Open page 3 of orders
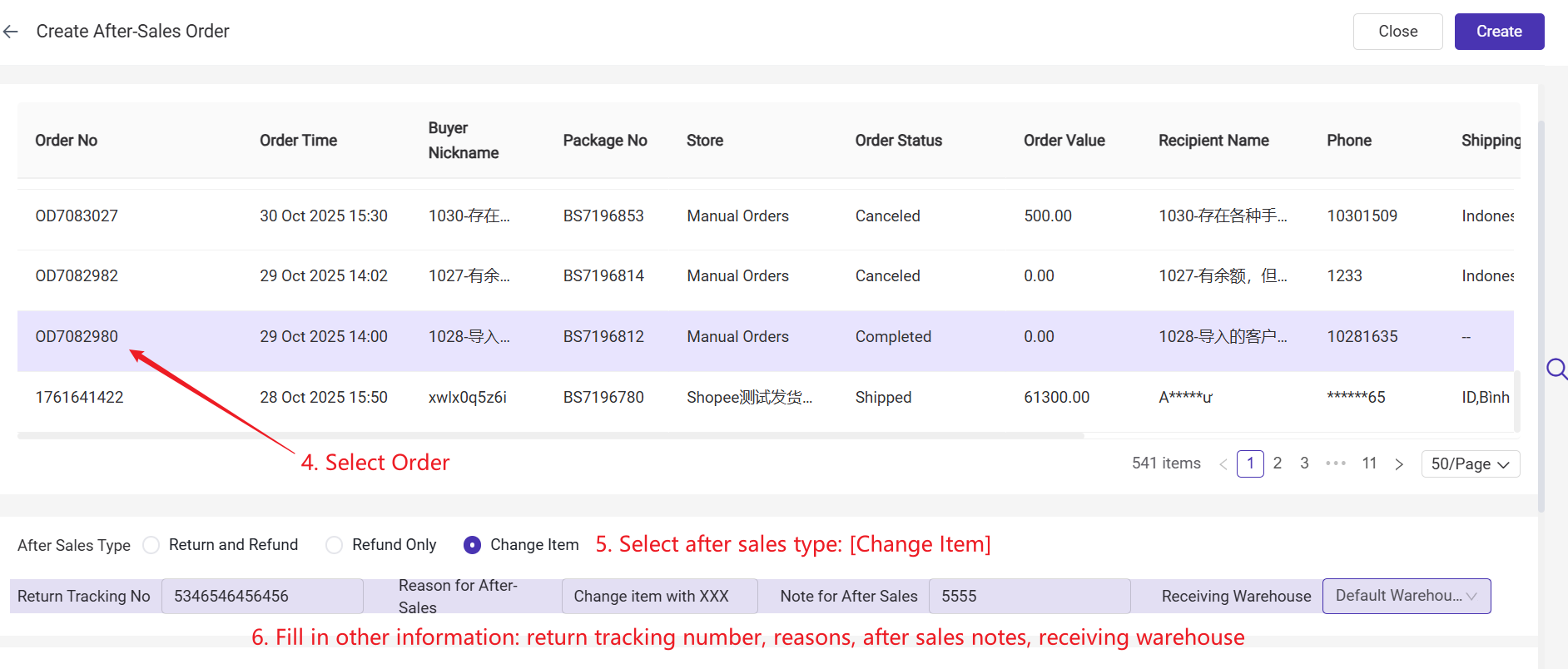The image size is (1568, 669). point(1304,463)
